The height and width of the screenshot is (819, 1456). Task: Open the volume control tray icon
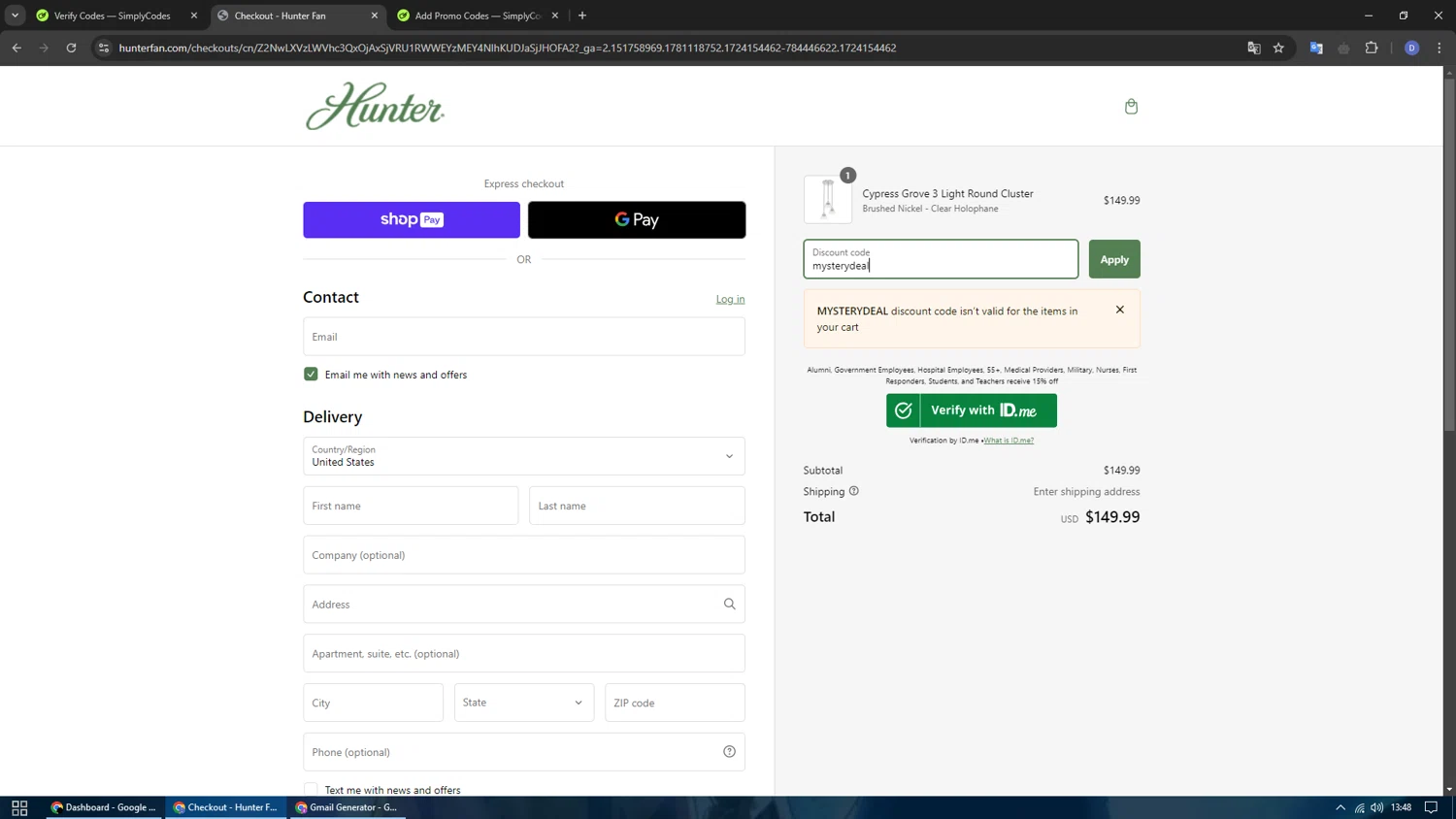1377,807
